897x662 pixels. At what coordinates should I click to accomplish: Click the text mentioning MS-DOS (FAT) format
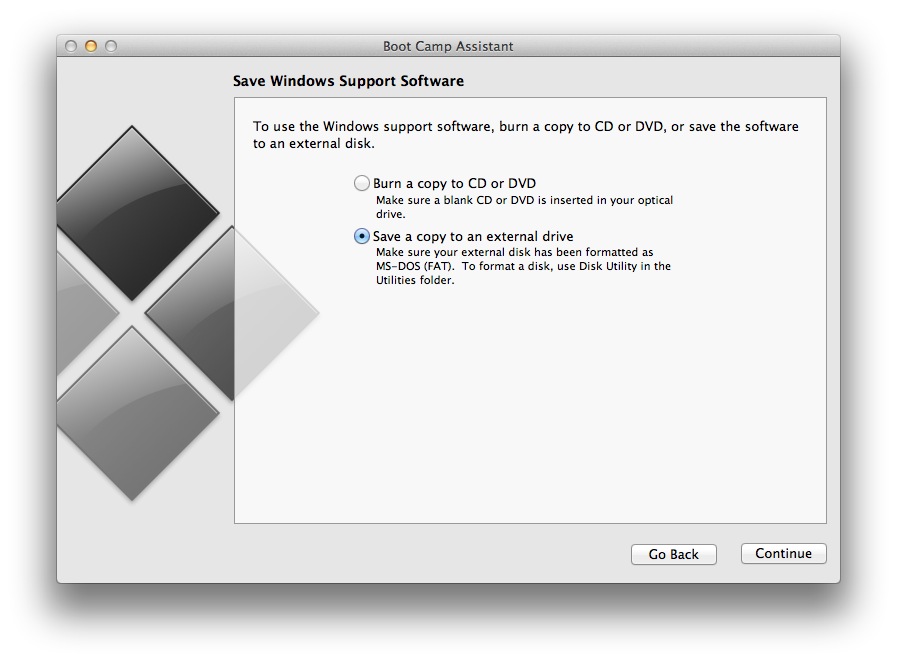click(x=523, y=266)
